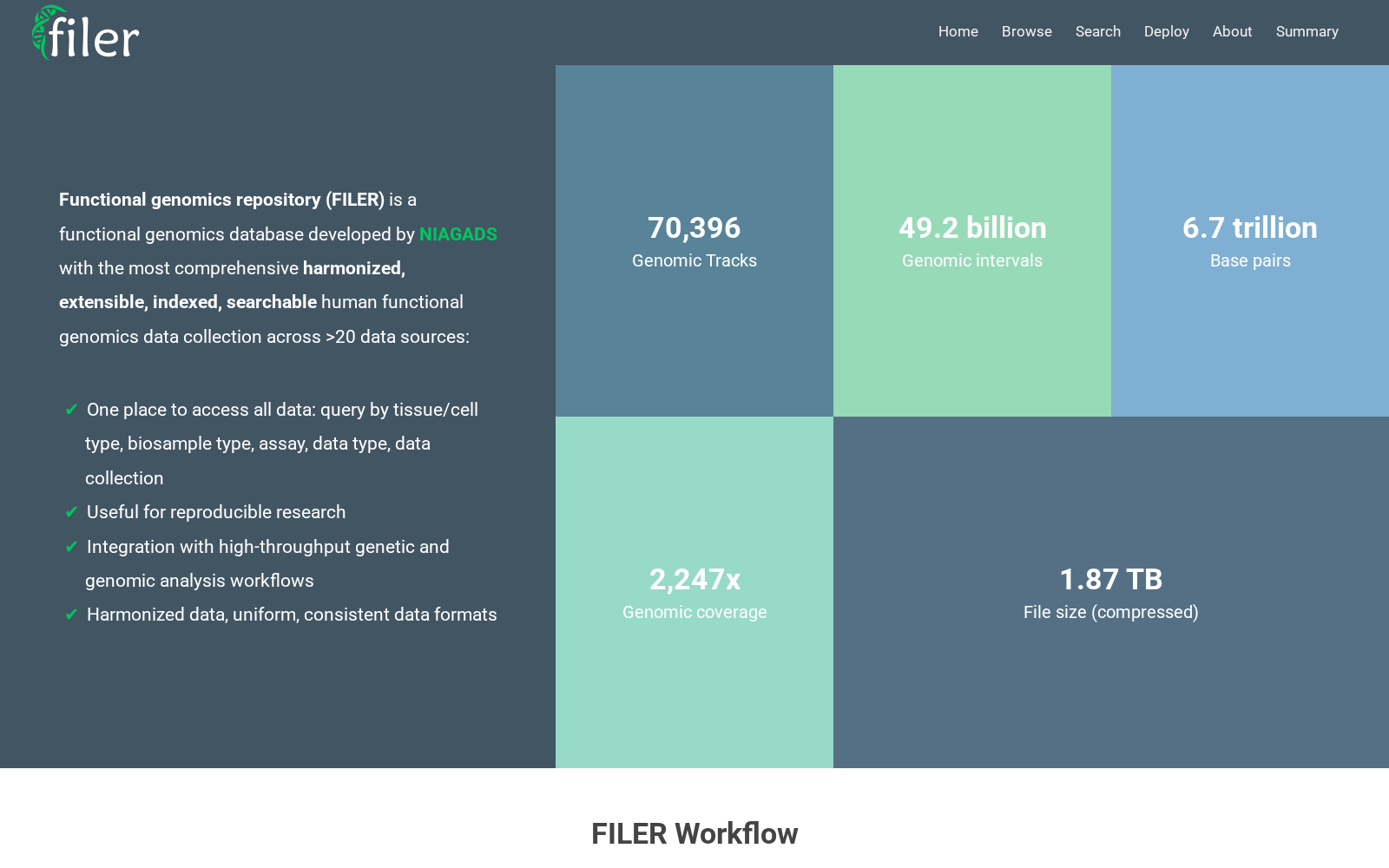Screen dimensions: 1389x868
Task: Click the 1.87 TB File size tile
Action: 1111,592
